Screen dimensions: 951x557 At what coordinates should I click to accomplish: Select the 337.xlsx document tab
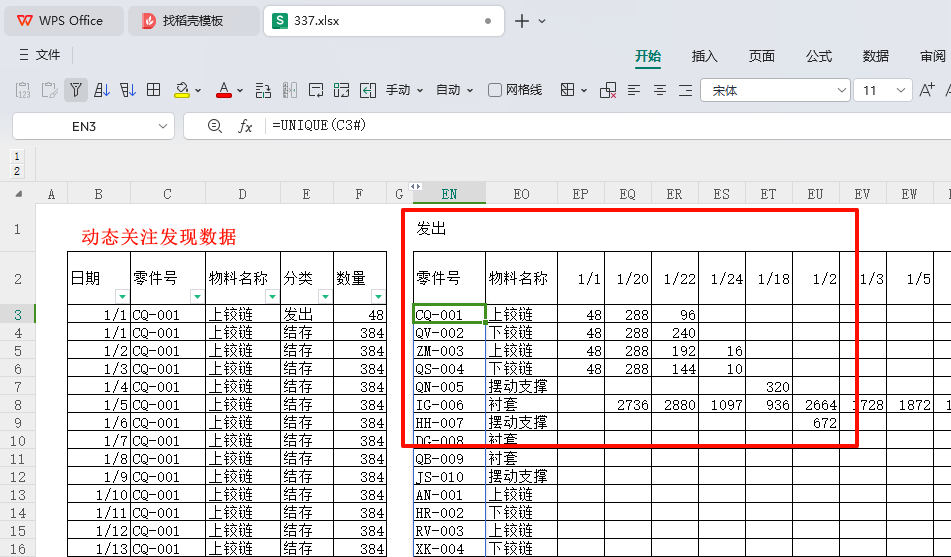coord(383,21)
